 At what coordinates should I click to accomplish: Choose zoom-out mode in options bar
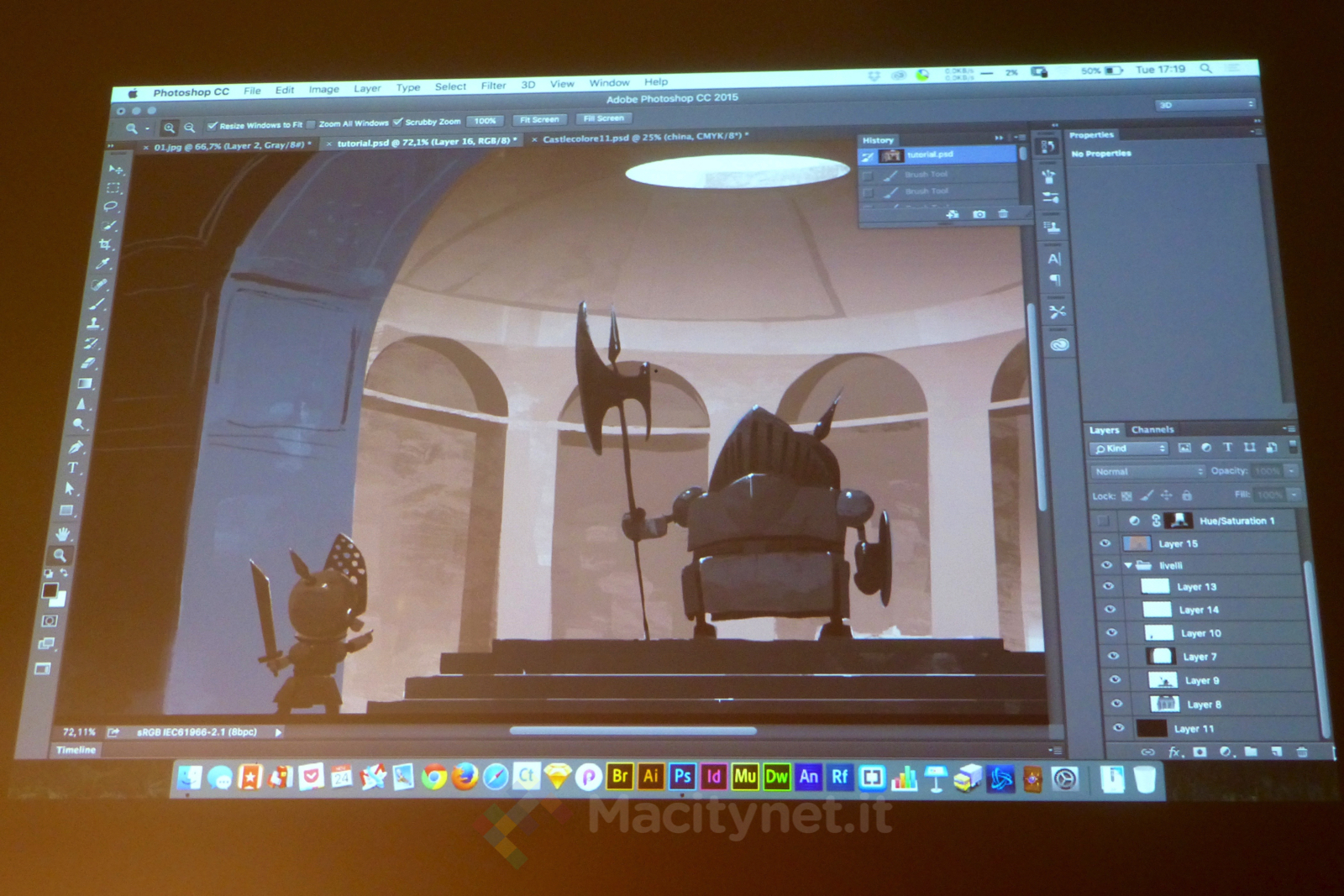coord(190,127)
